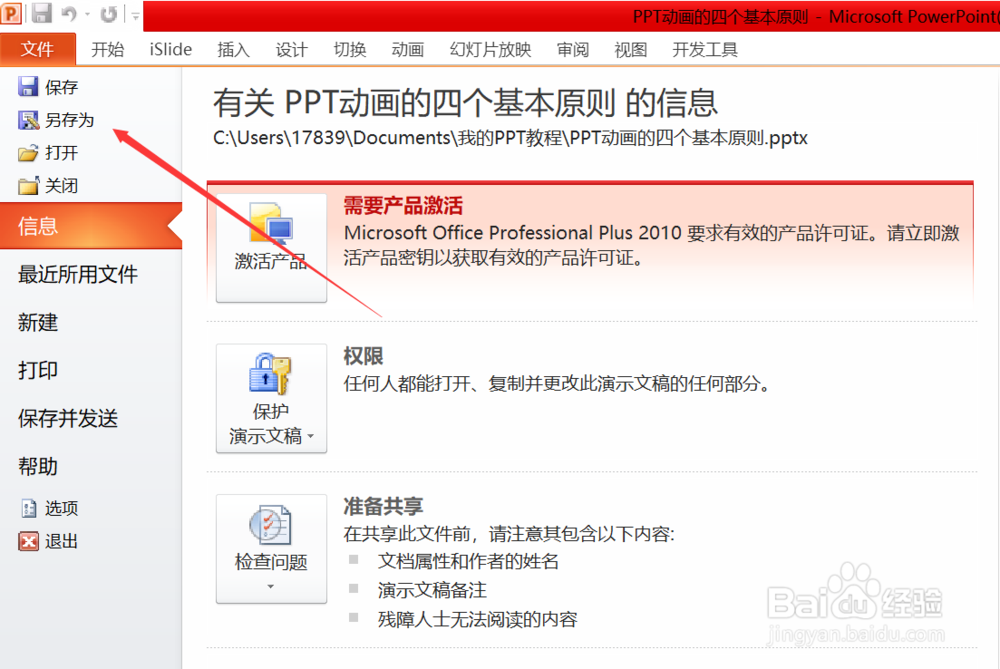Screen dimensions: 1000x669
Task: Click the 权限 heading
Action: [363, 356]
